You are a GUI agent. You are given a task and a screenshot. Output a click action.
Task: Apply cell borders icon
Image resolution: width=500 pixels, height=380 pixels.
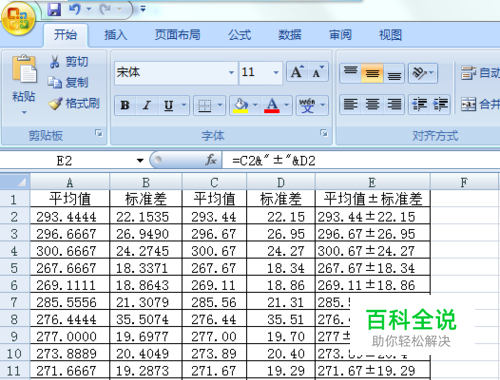pos(205,105)
